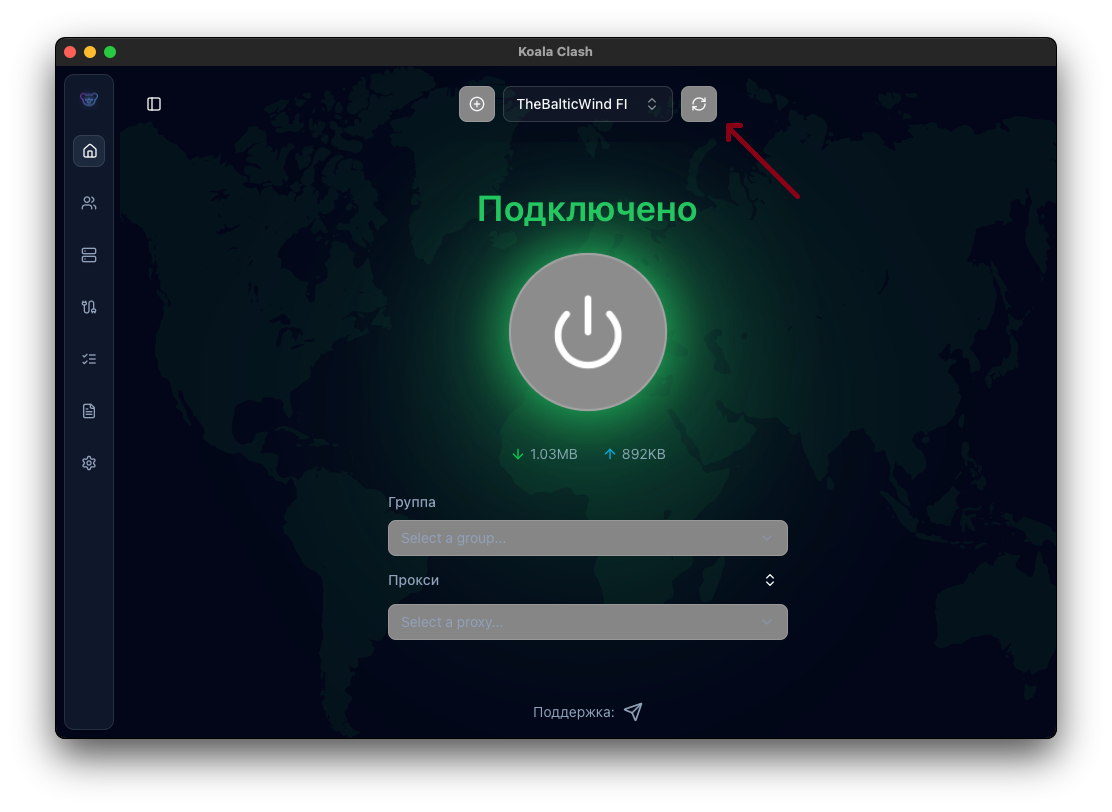Image resolution: width=1112 pixels, height=812 pixels.
Task: Click the upload traffic 892KB indicator
Action: pyautogui.click(x=635, y=454)
